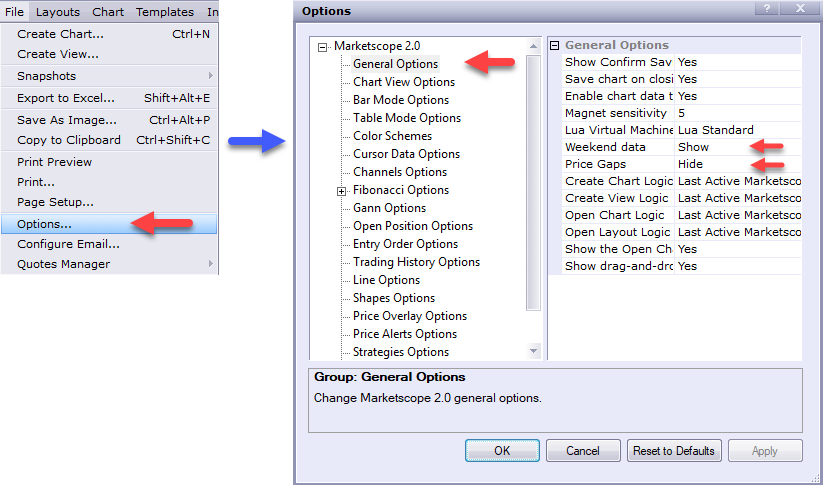
Task: Select Strategies Options tree item
Action: point(400,352)
